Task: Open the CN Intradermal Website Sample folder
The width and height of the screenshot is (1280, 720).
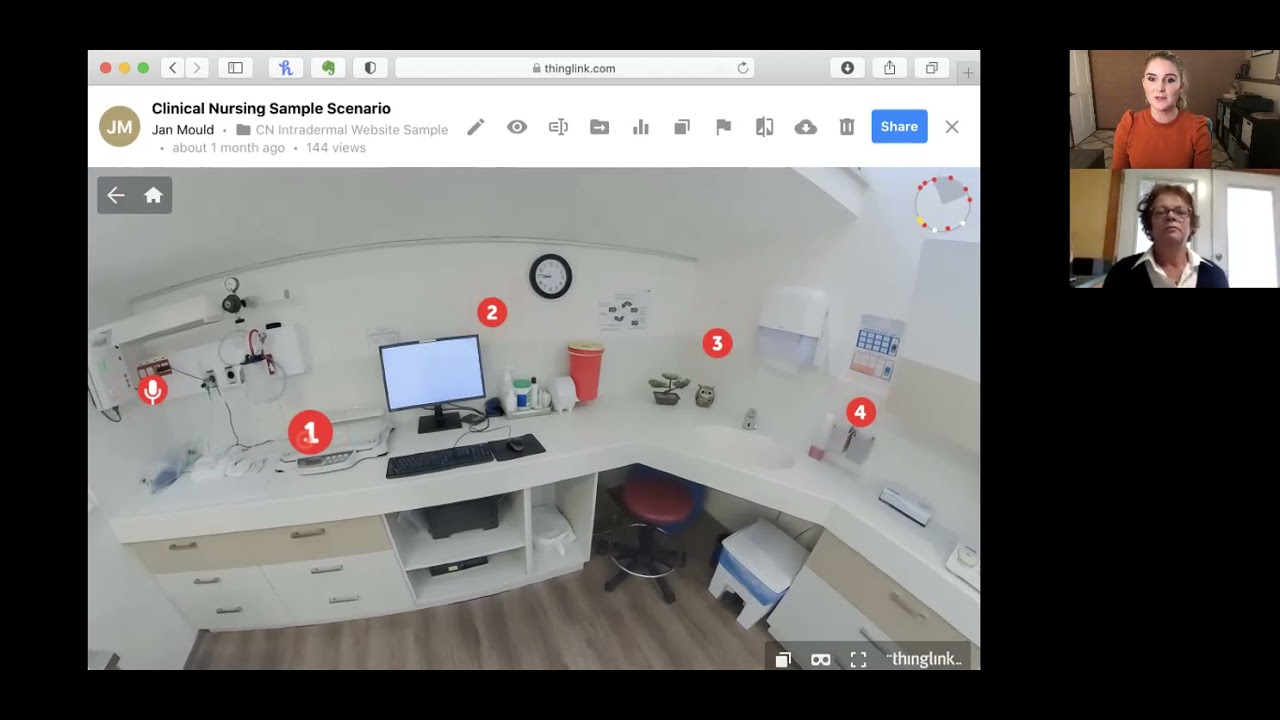Action: click(x=342, y=130)
